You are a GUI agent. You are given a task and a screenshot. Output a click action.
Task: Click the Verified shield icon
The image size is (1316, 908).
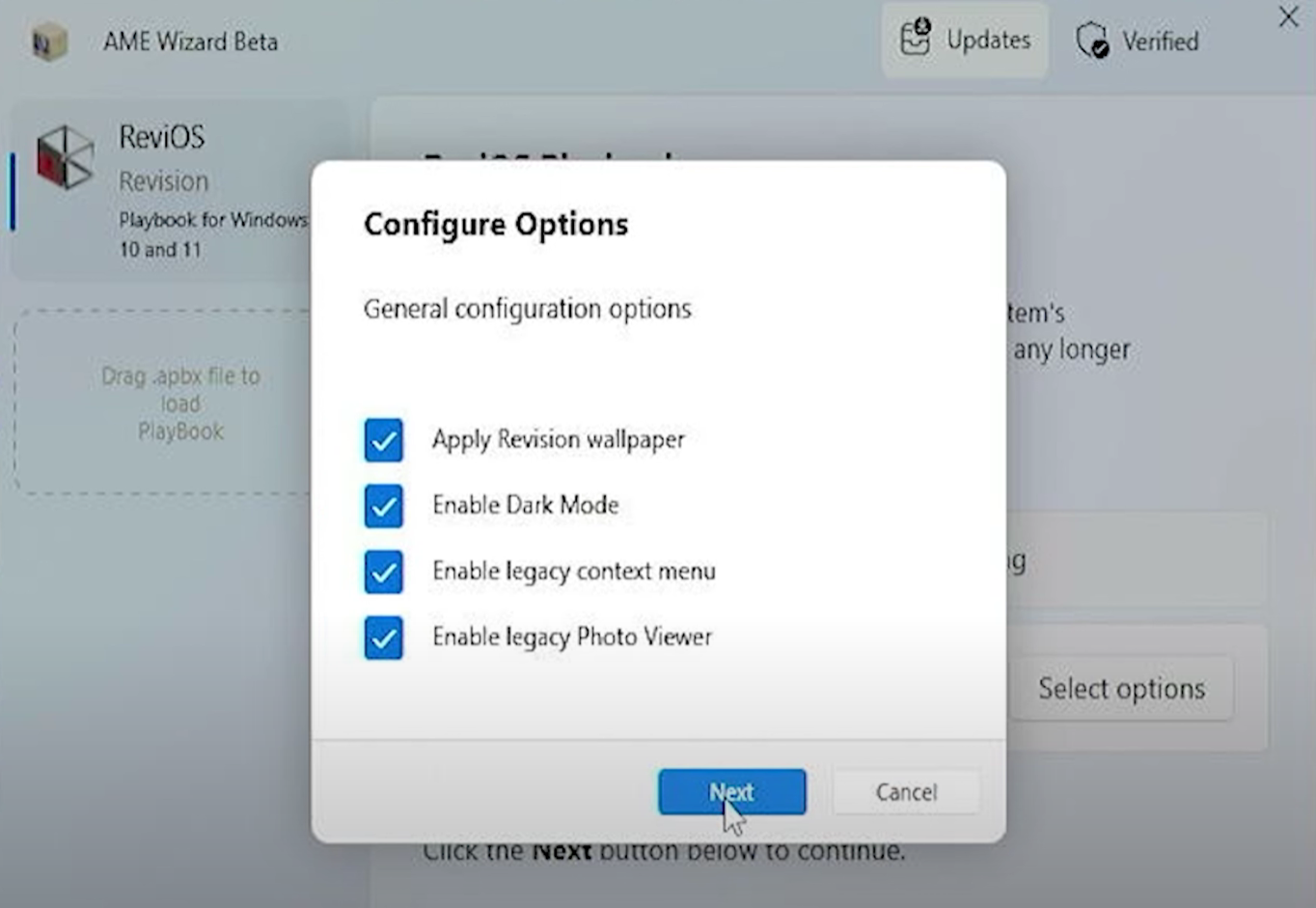point(1092,41)
